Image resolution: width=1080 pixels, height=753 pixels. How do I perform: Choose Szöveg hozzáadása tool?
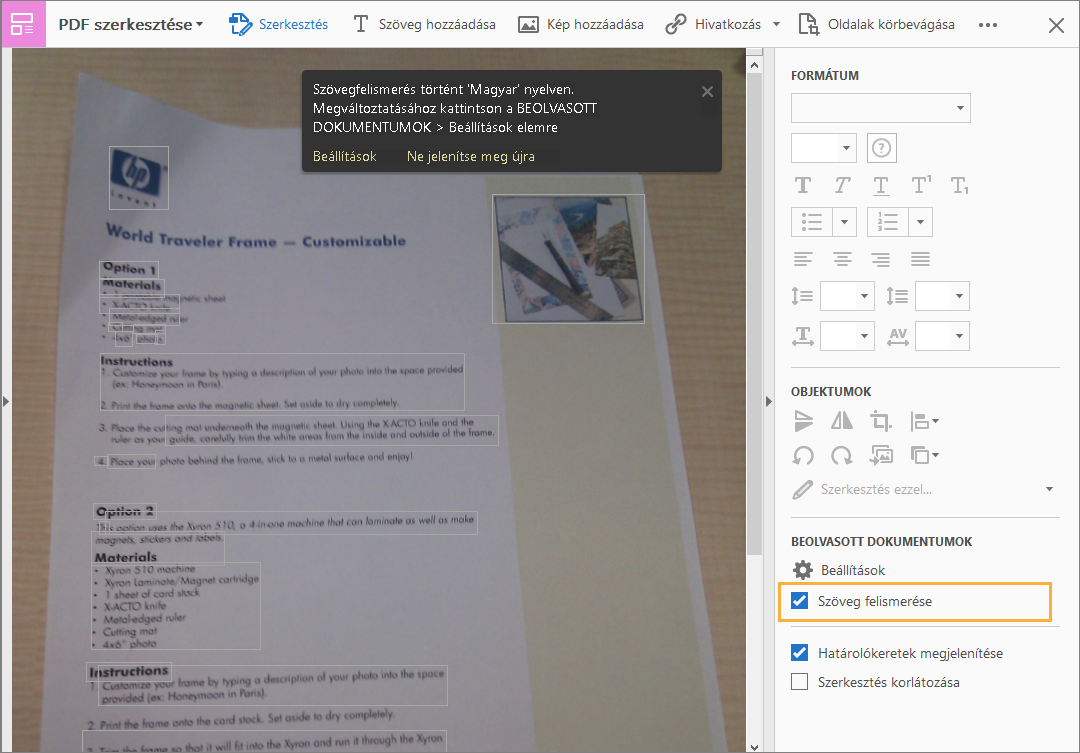pyautogui.click(x=424, y=25)
